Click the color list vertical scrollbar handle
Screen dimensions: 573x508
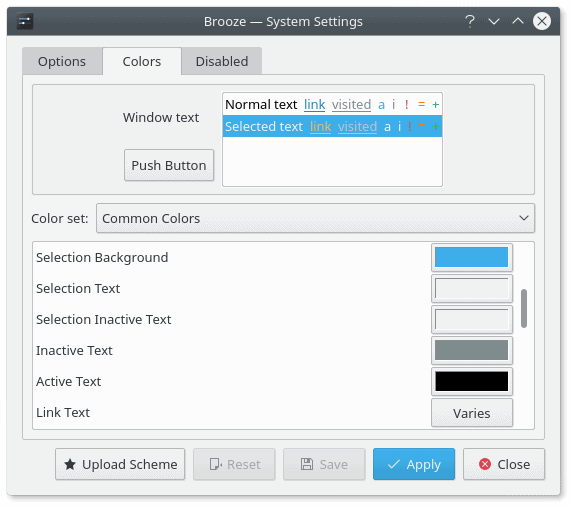(x=524, y=308)
